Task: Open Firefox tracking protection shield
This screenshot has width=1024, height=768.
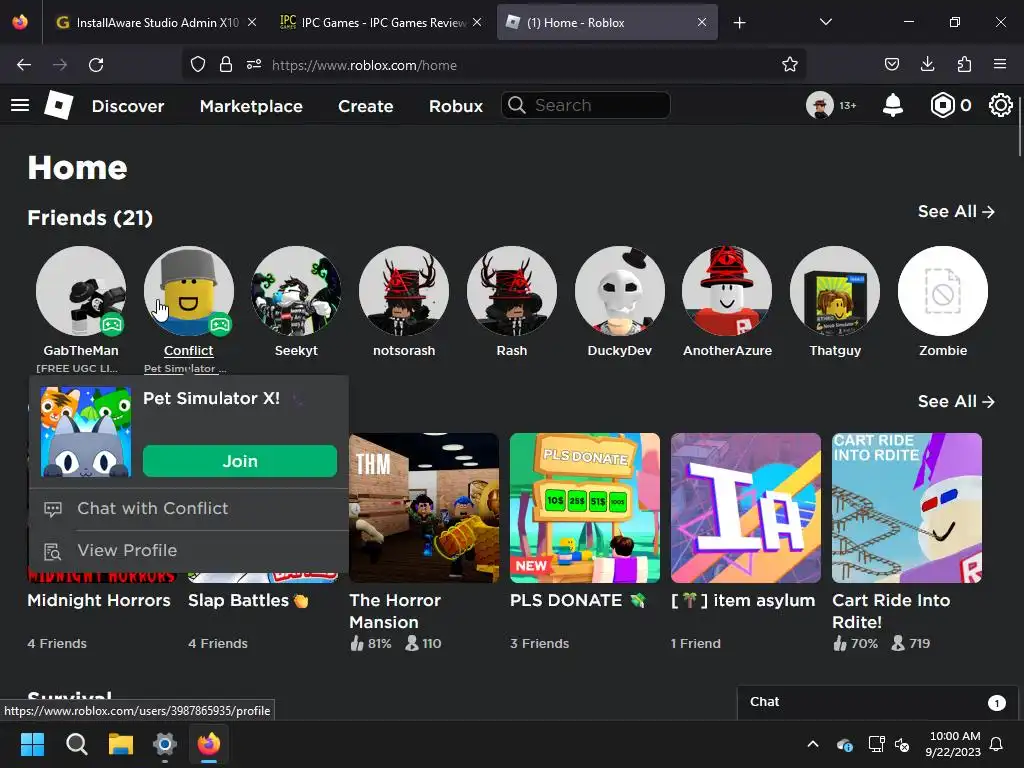Action: (198, 65)
